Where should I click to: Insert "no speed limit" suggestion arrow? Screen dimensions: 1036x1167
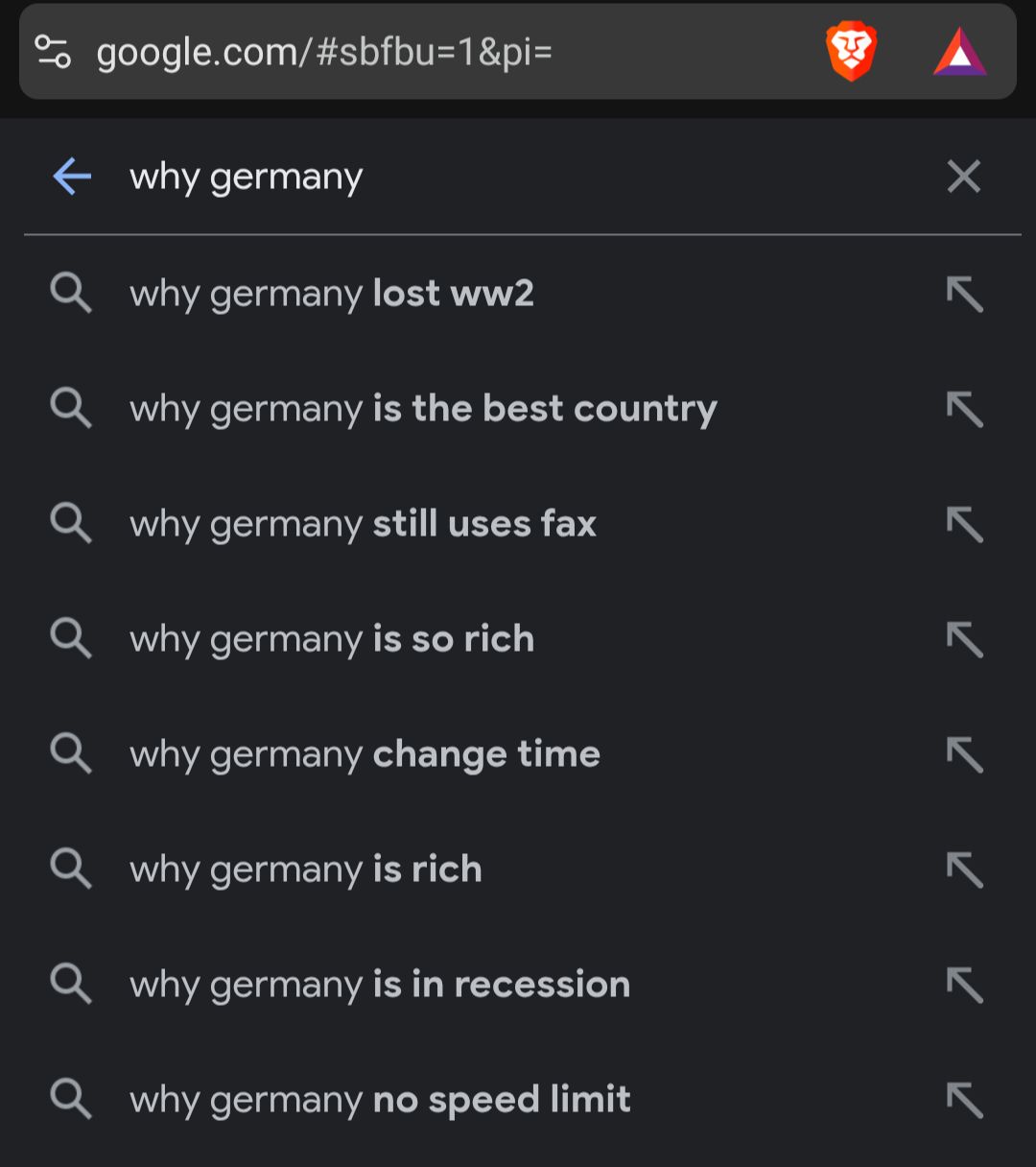[x=964, y=1100]
